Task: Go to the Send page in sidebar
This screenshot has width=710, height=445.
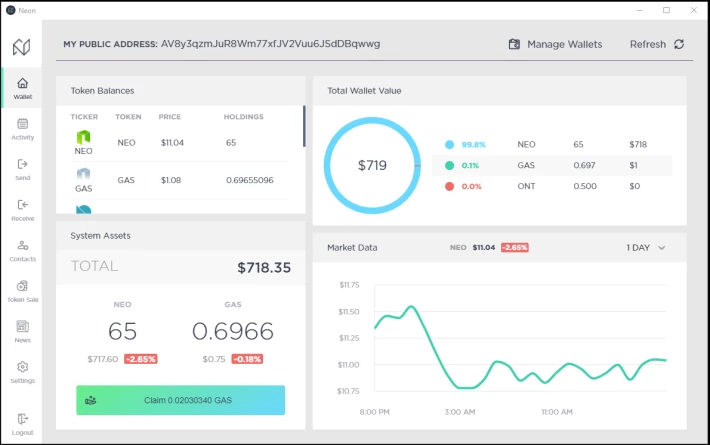Action: 23,170
